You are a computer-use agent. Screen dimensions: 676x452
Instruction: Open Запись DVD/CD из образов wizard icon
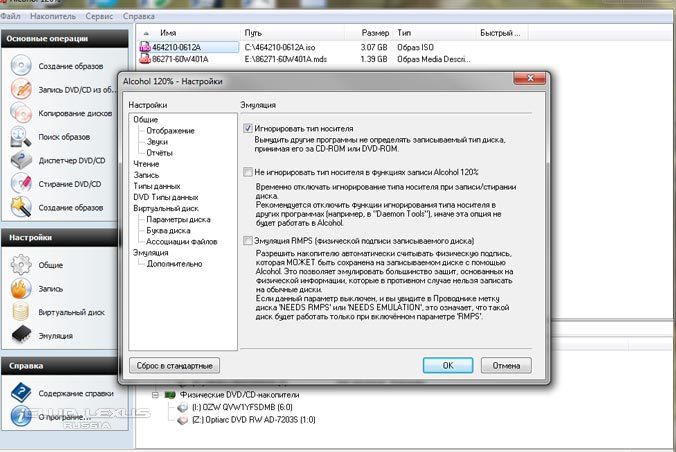pos(22,89)
